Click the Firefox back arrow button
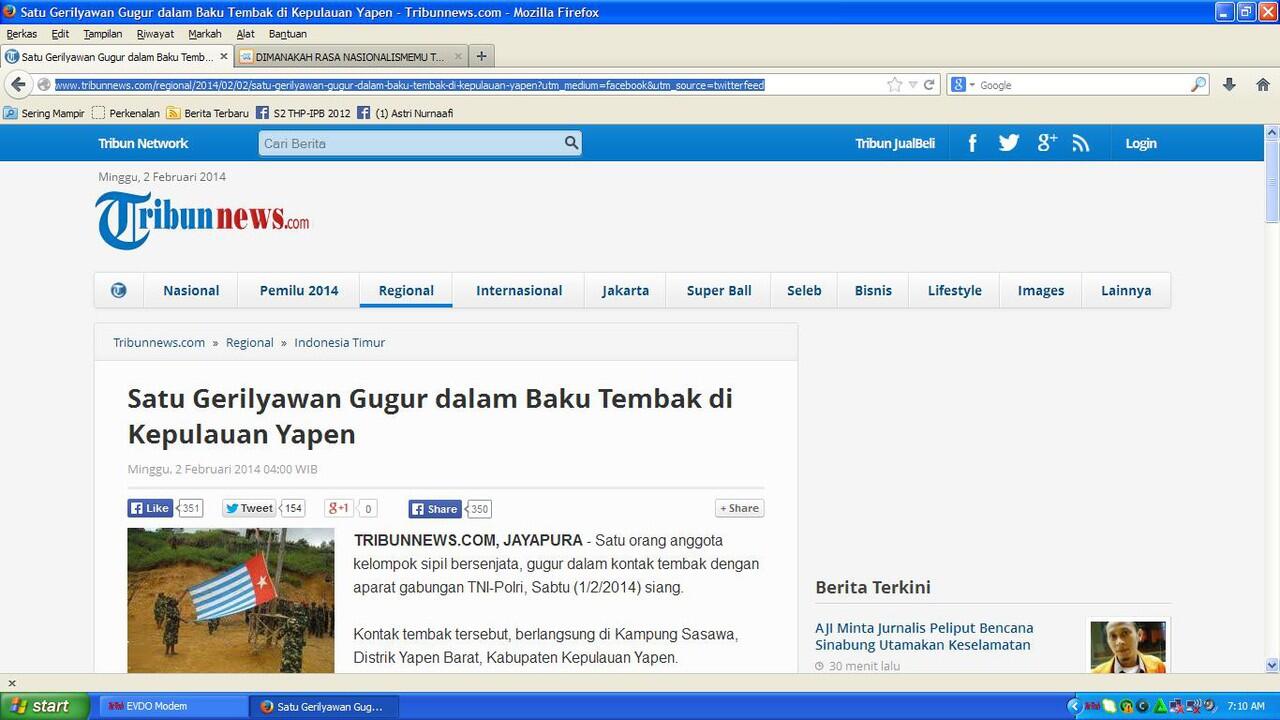The width and height of the screenshot is (1280, 720). click(x=18, y=85)
